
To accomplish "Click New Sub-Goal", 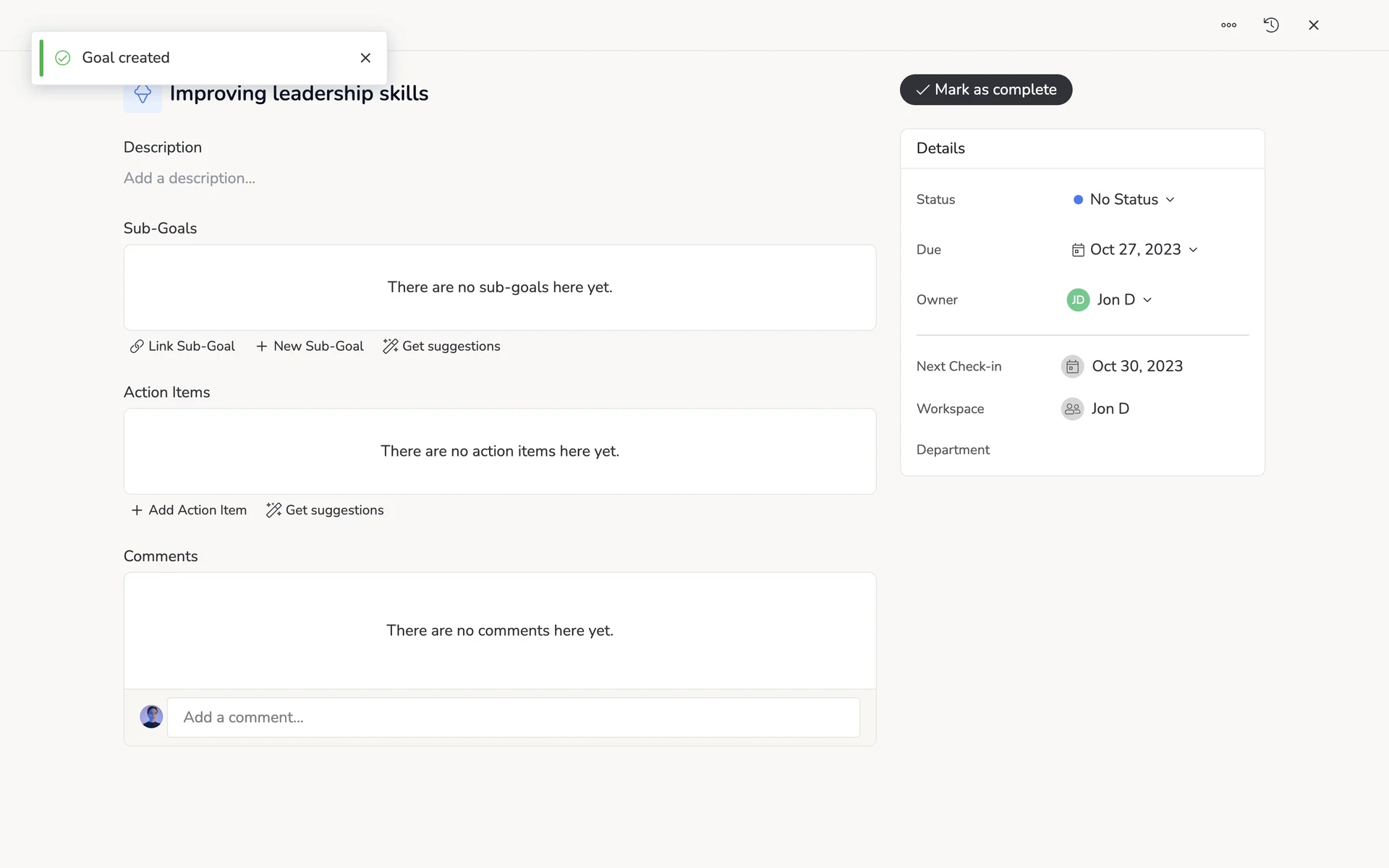I will coord(310,346).
